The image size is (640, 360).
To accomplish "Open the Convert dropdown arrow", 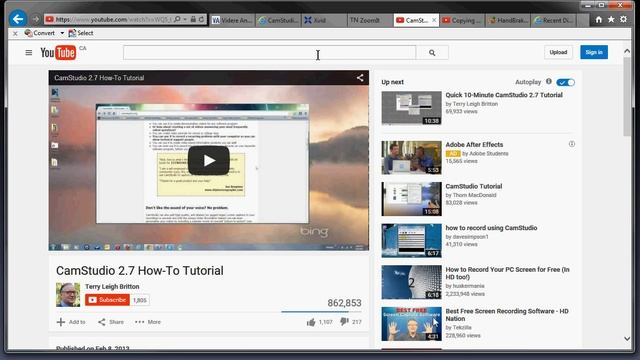I will pyautogui.click(x=62, y=33).
